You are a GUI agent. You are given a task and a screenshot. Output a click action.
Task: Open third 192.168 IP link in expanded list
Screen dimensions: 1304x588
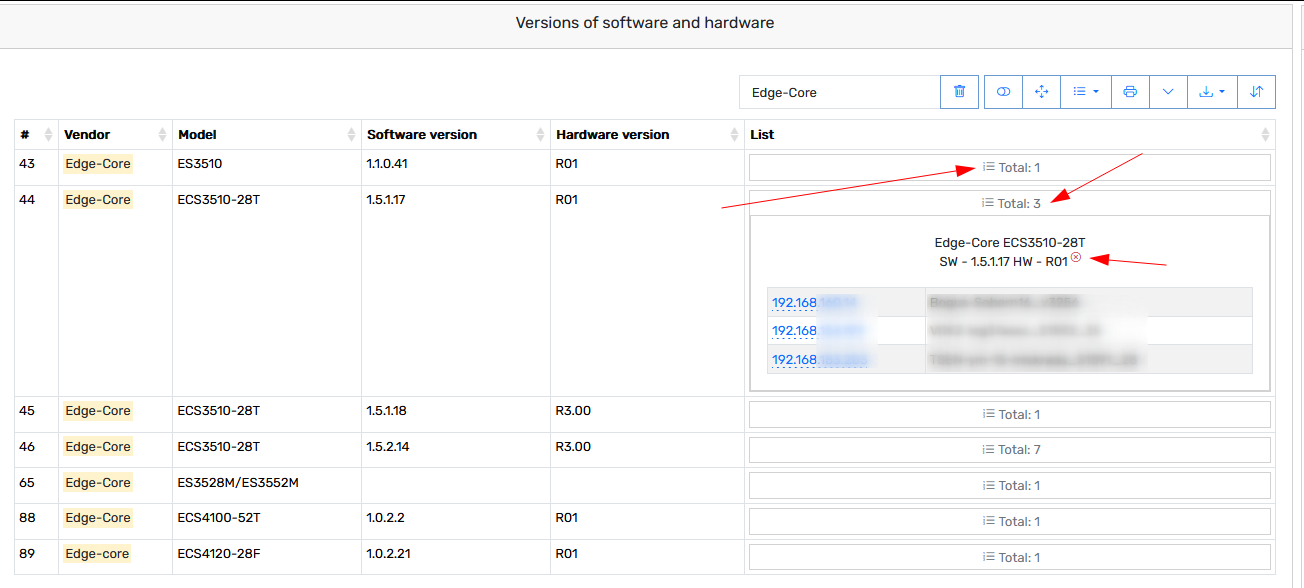[819, 360]
